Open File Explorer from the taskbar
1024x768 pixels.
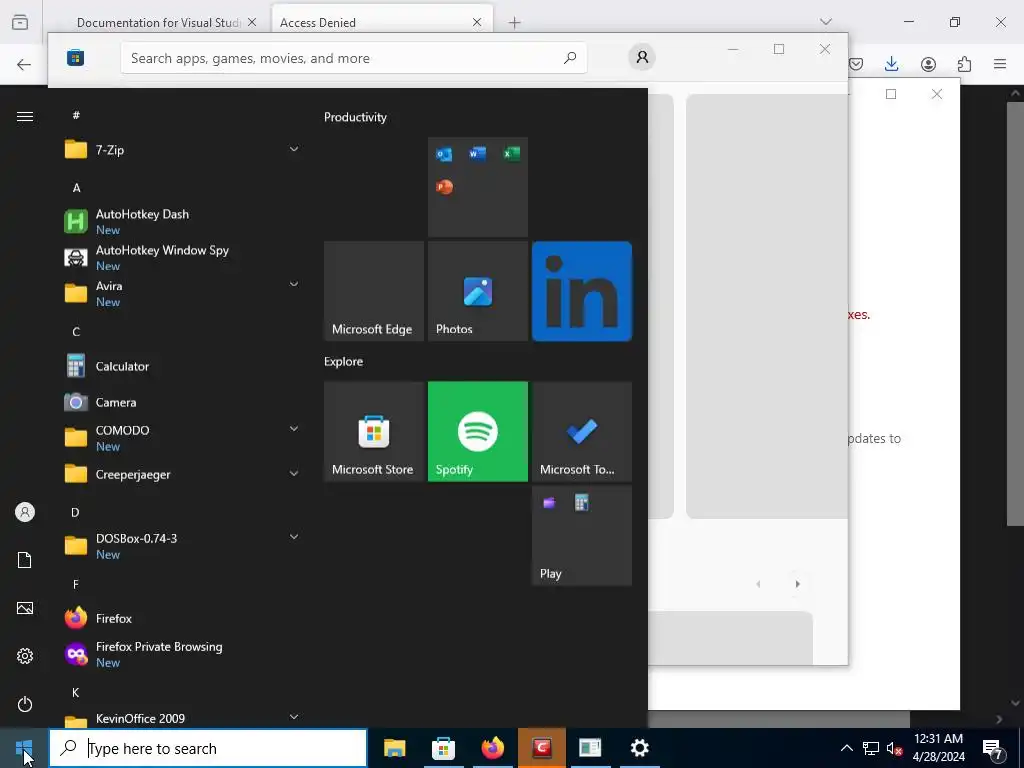394,748
